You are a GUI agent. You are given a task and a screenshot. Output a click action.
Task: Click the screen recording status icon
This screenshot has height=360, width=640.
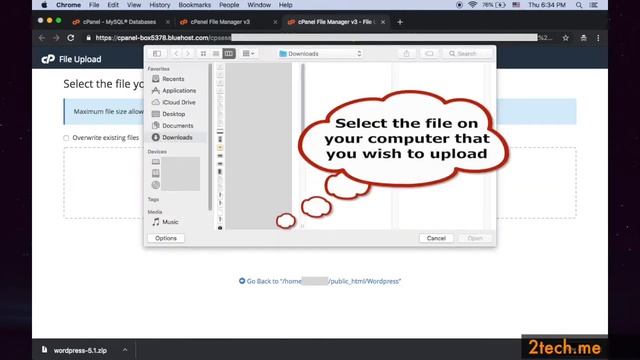(x=459, y=5)
